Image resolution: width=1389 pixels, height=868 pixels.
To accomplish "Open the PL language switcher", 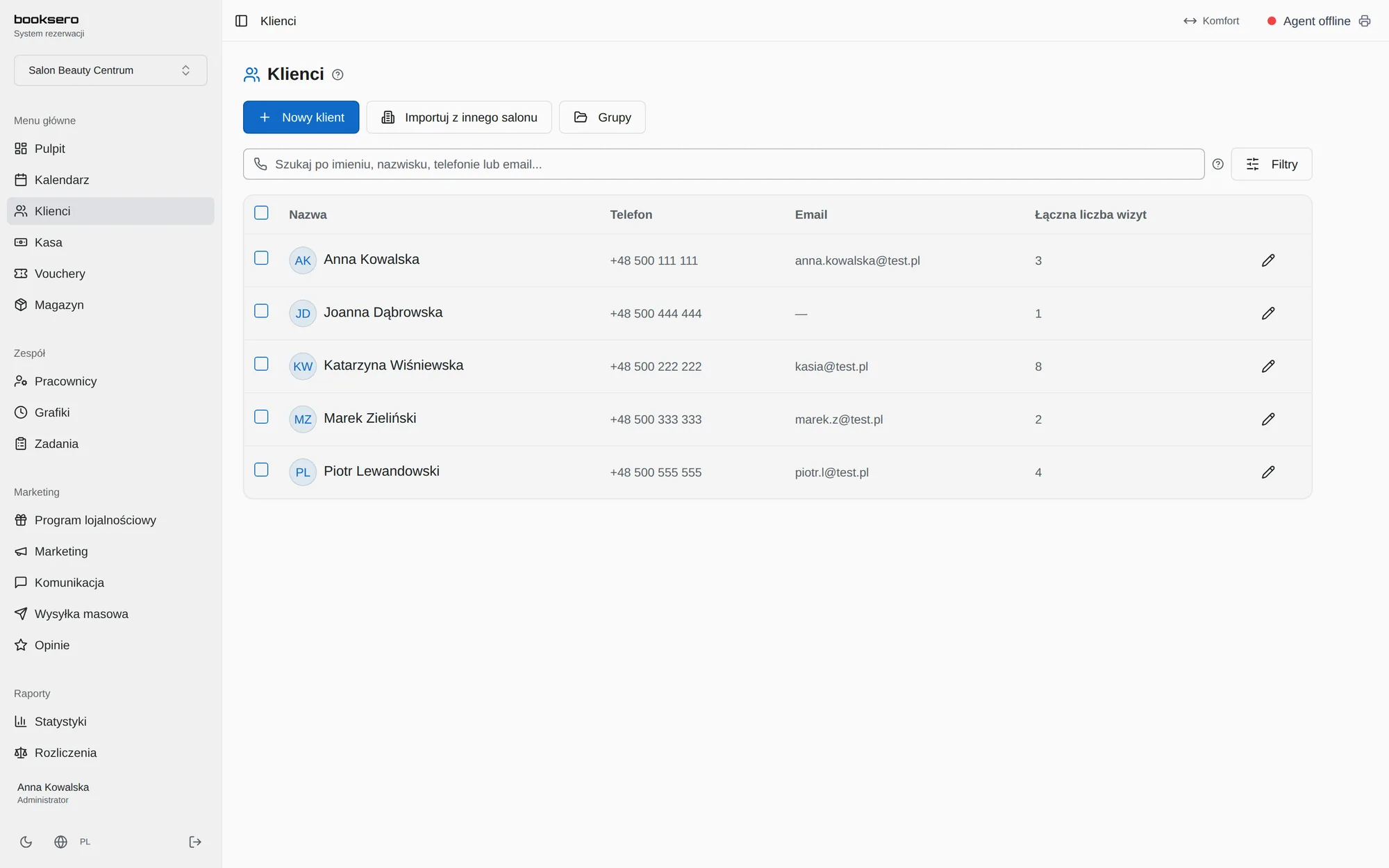I will pyautogui.click(x=85, y=842).
